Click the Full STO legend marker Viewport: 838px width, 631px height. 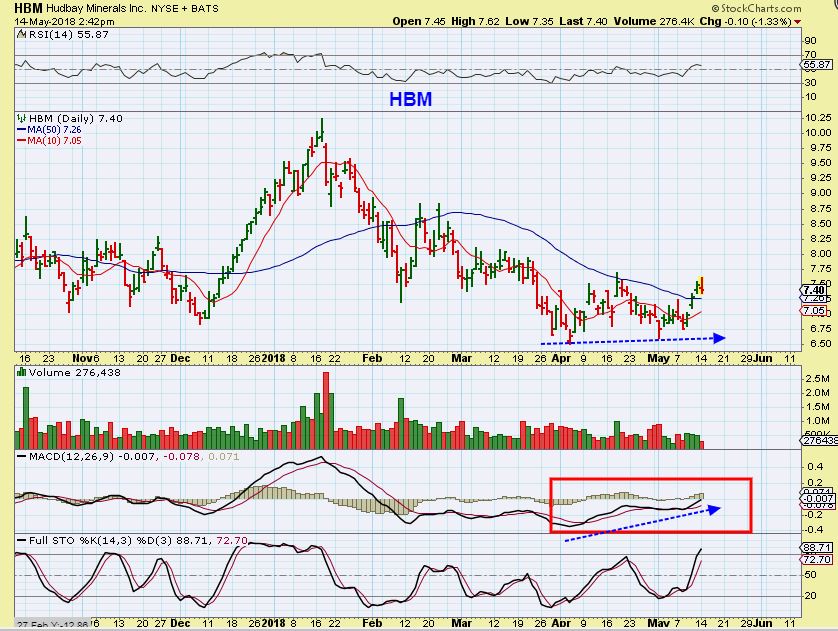pyautogui.click(x=21, y=541)
